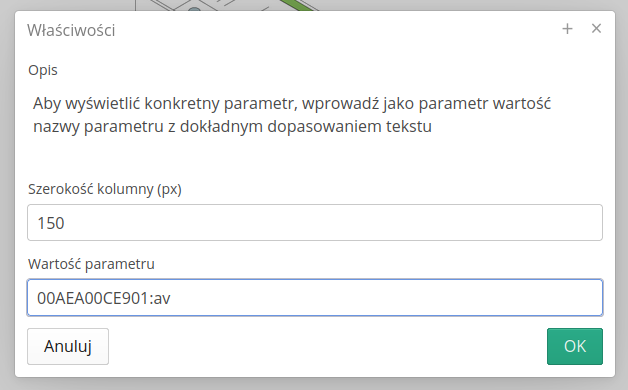
Task: Click the Szerokość kolumny (px) label
Action: pyautogui.click(x=105, y=189)
